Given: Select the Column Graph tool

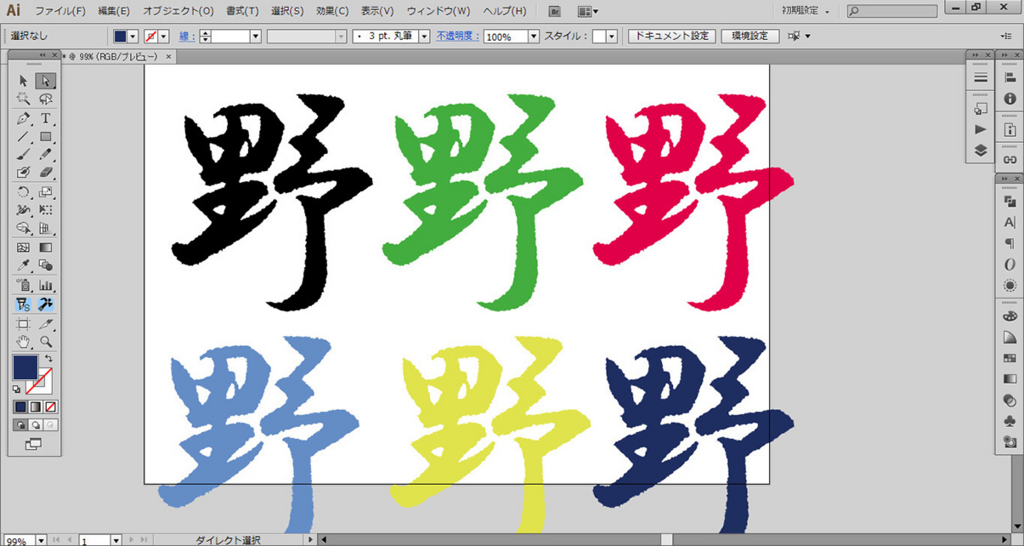Looking at the screenshot, I should [46, 285].
